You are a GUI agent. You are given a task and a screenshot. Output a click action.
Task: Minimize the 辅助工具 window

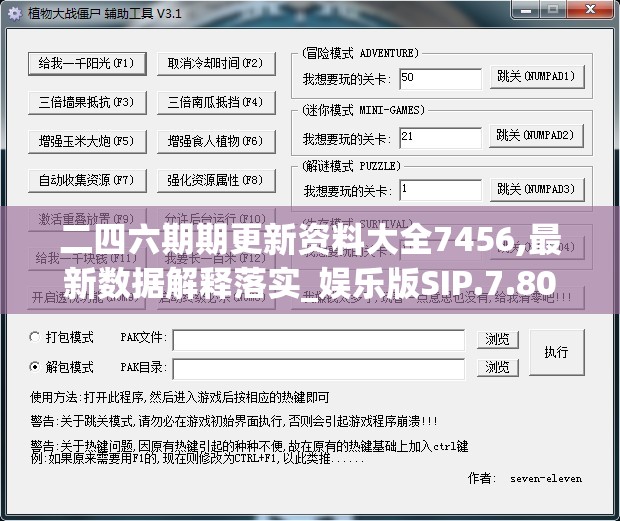(x=525, y=9)
